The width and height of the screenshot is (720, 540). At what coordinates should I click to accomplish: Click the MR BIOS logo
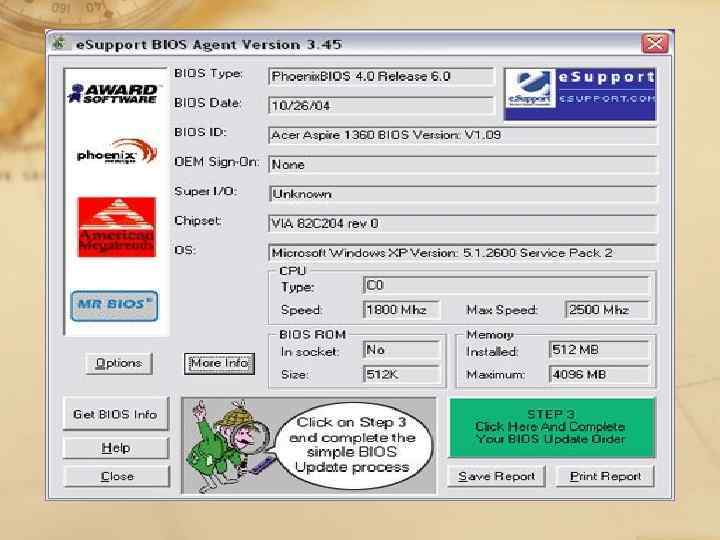114,305
